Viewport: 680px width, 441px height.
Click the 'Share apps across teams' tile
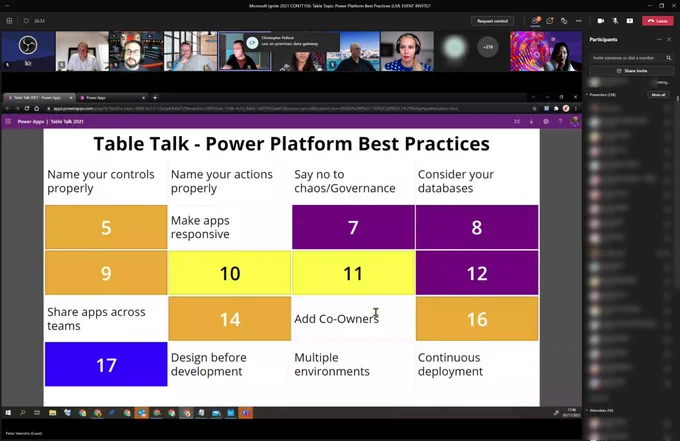(106, 319)
